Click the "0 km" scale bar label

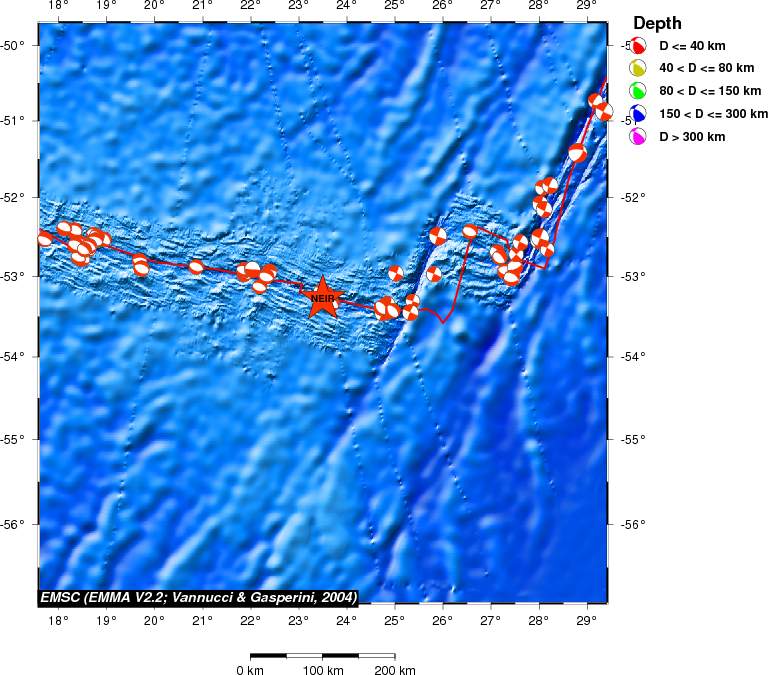tap(249, 670)
